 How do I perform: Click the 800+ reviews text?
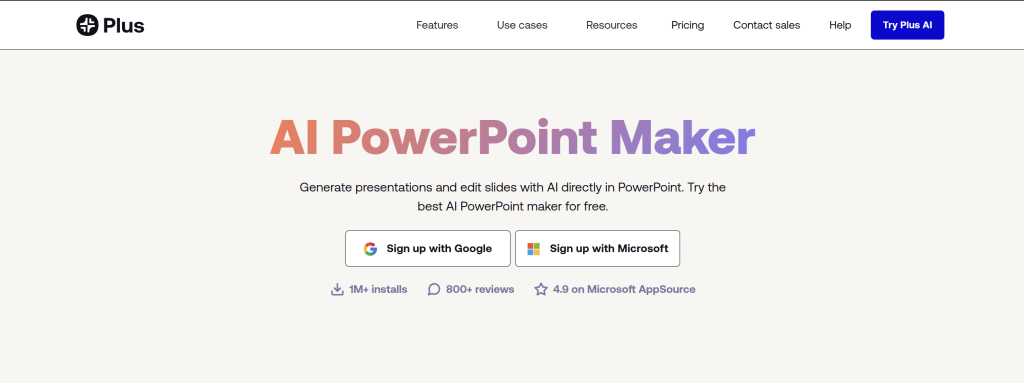point(480,290)
